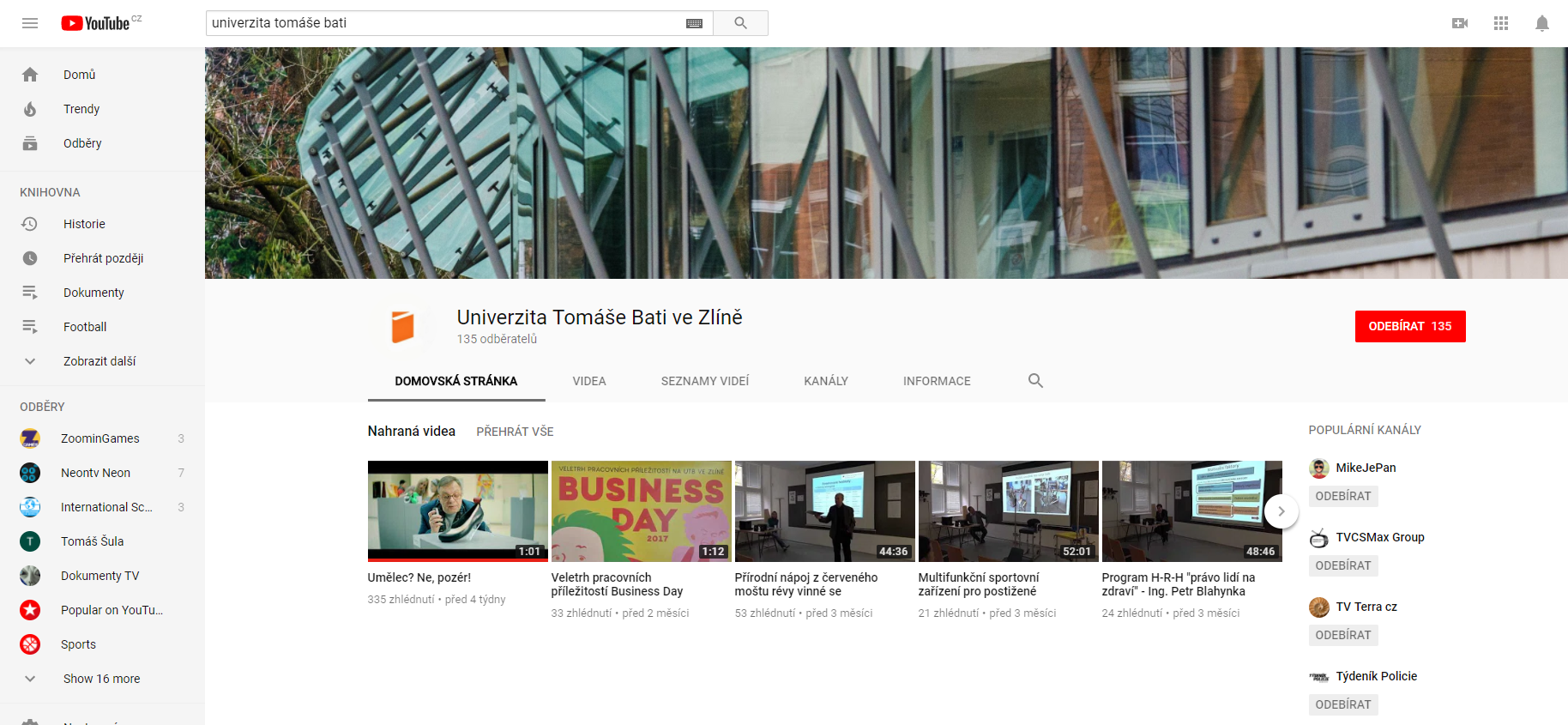Screen dimensions: 1568x725
Task: Open the YouTube apps grid icon
Action: (1500, 23)
